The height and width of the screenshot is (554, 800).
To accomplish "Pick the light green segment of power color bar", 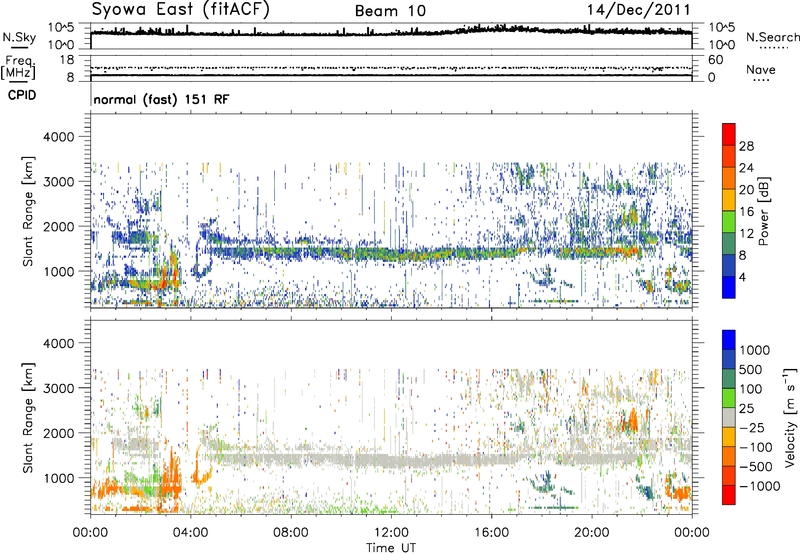I will (729, 221).
